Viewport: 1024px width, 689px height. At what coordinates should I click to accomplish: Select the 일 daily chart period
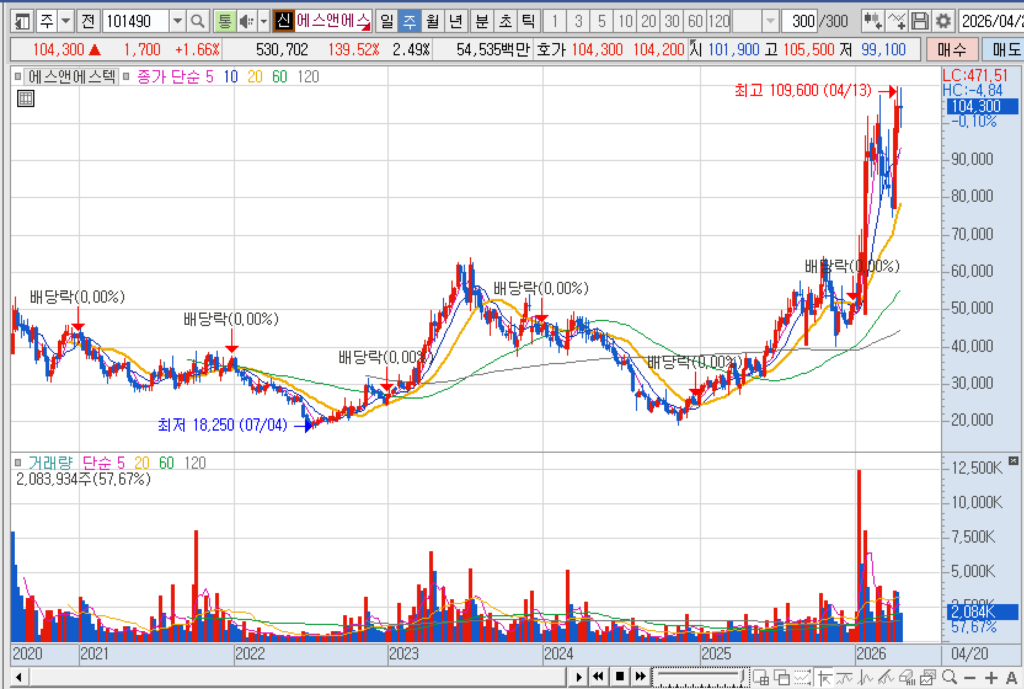pos(387,22)
